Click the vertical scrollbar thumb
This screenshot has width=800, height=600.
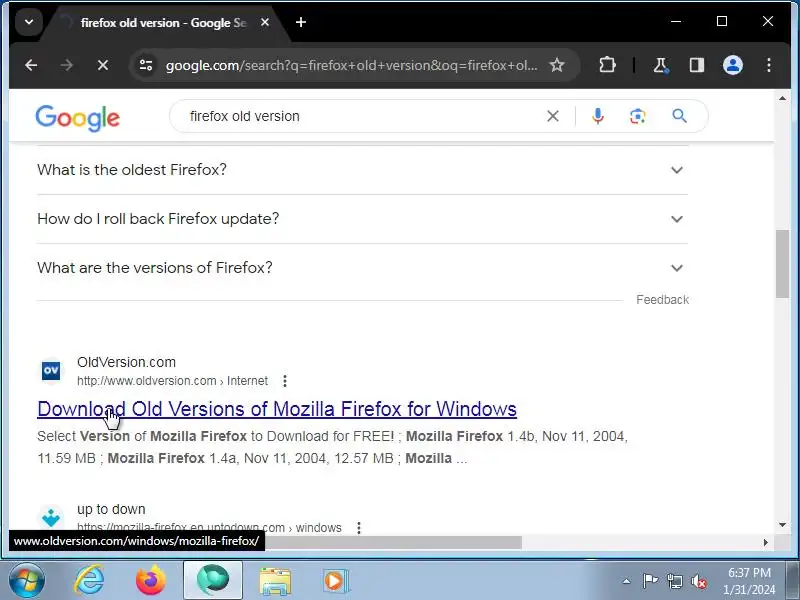782,264
